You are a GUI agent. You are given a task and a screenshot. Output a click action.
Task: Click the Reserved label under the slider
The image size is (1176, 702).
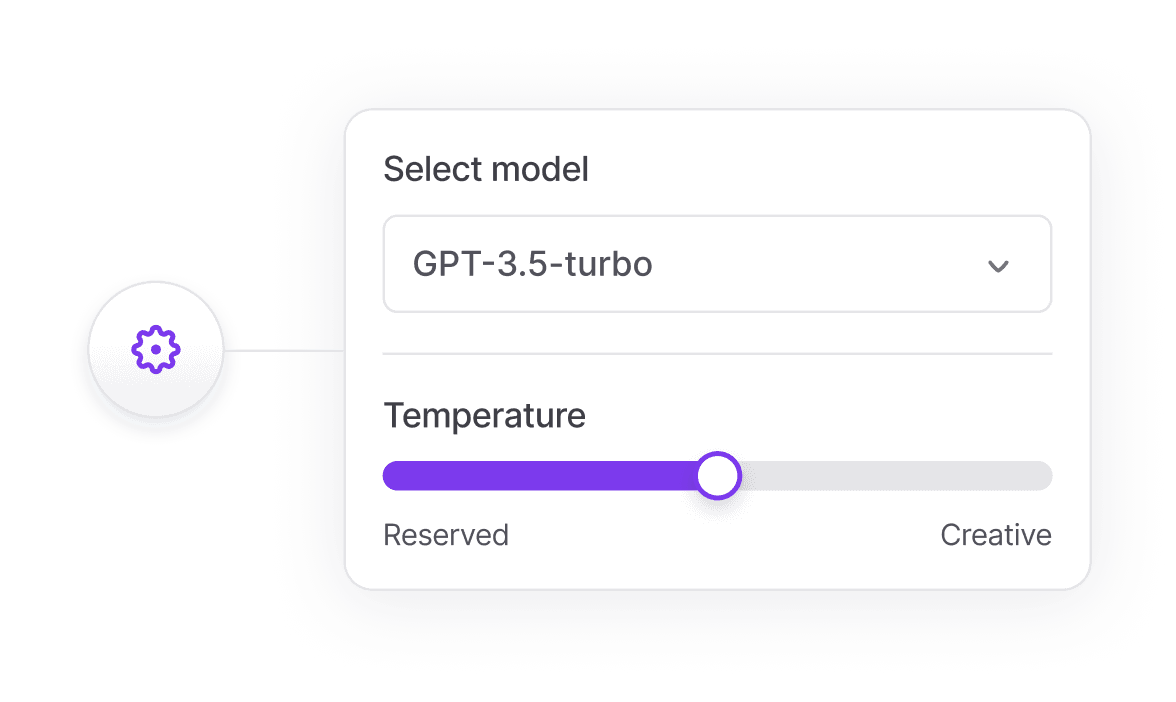tap(445, 535)
